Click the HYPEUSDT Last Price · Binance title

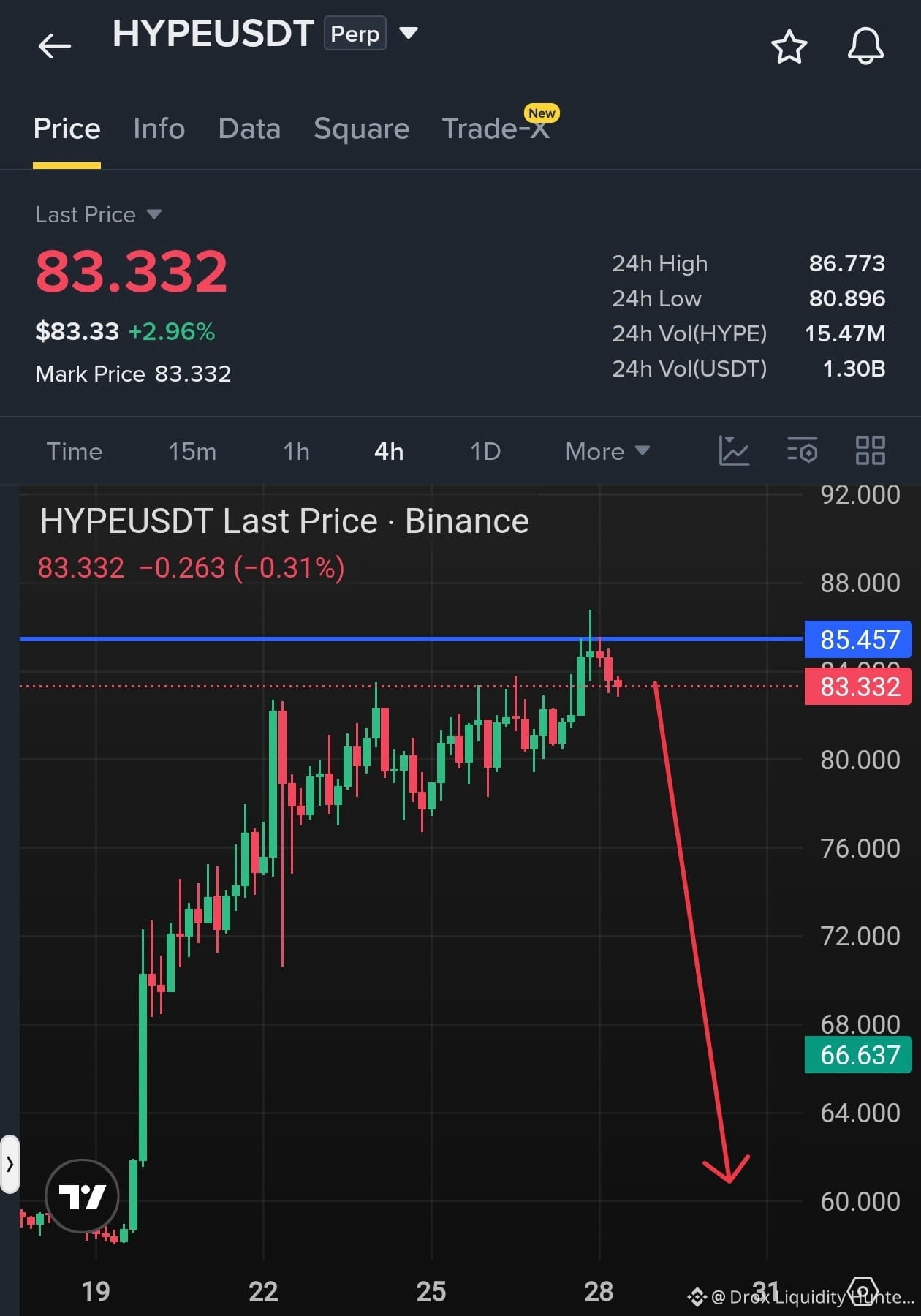(x=284, y=521)
